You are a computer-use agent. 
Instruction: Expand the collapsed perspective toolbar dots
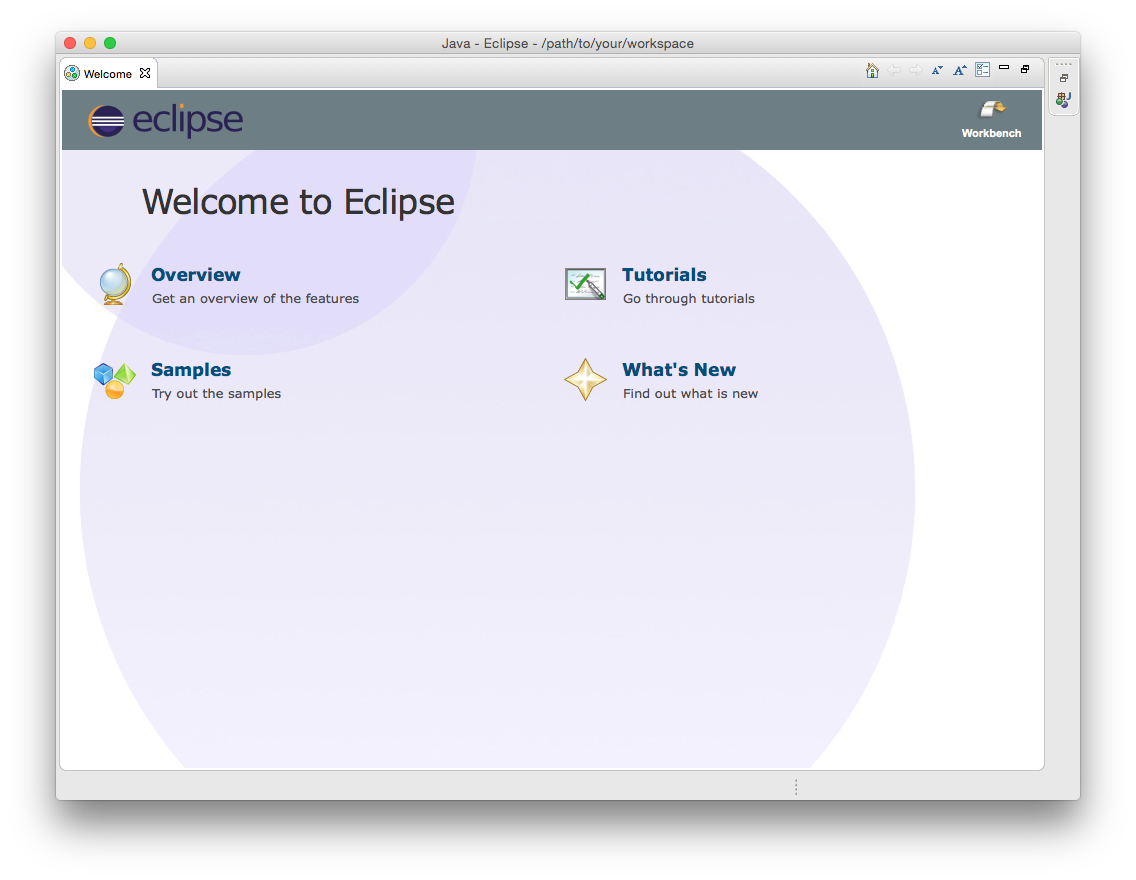pyautogui.click(x=1063, y=63)
